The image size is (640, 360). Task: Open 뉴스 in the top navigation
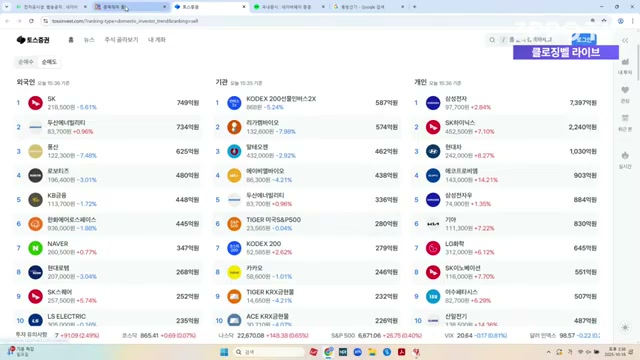89,40
